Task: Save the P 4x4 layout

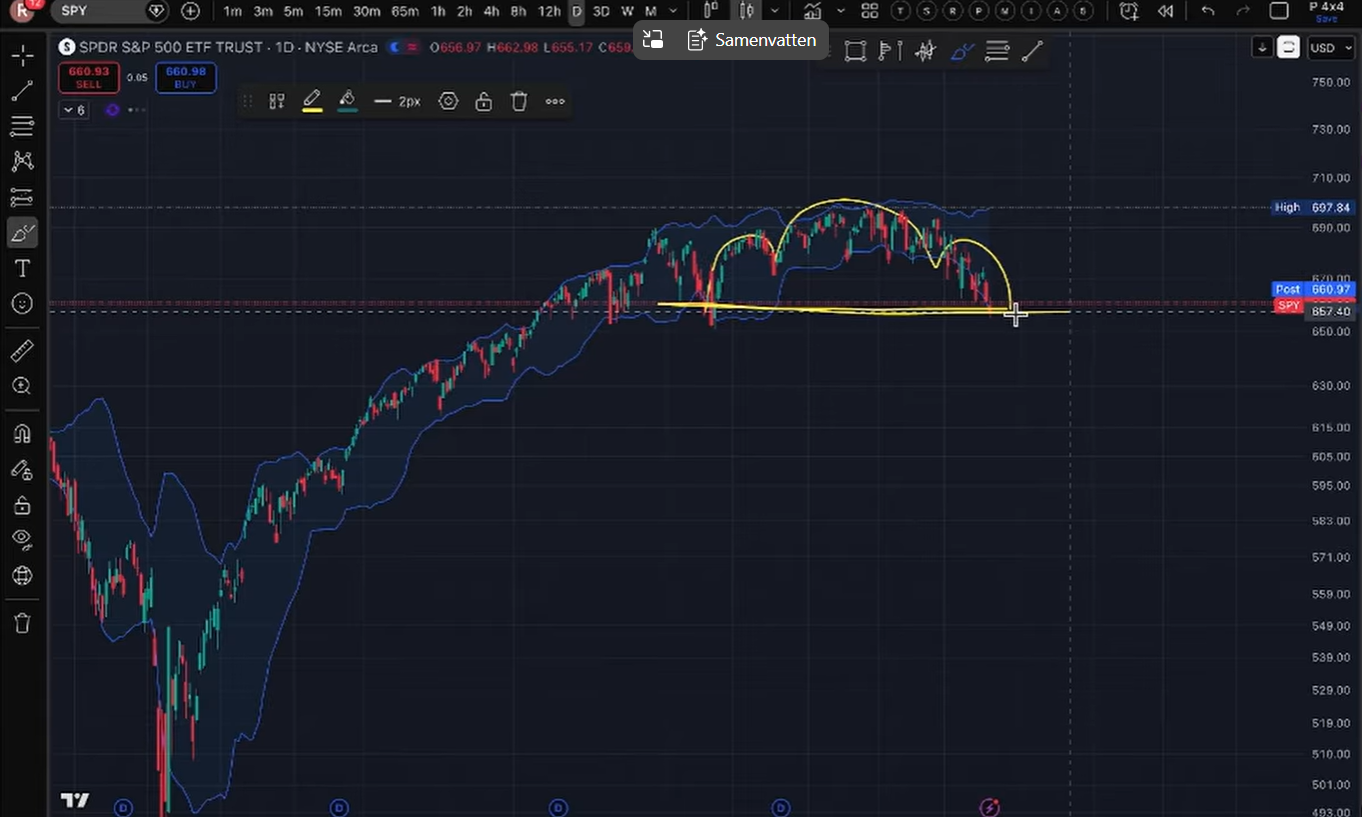Action: coord(1327,18)
